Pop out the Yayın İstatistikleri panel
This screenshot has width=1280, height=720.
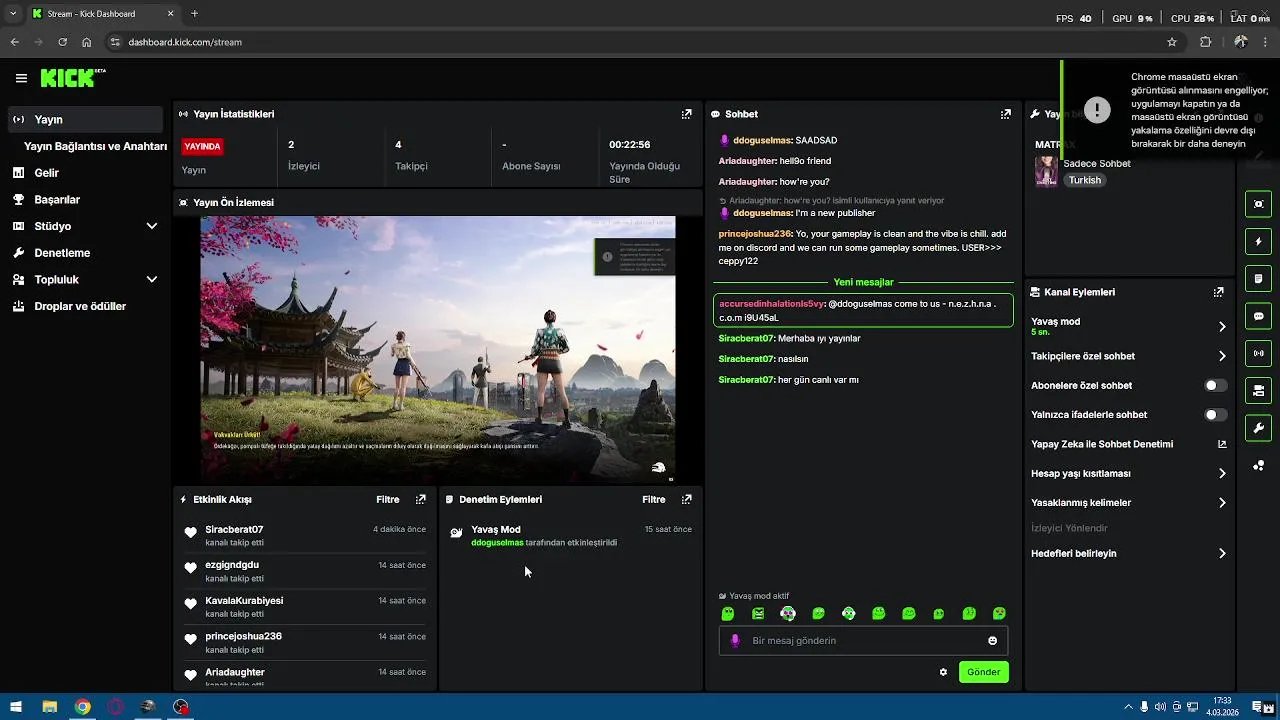click(686, 114)
